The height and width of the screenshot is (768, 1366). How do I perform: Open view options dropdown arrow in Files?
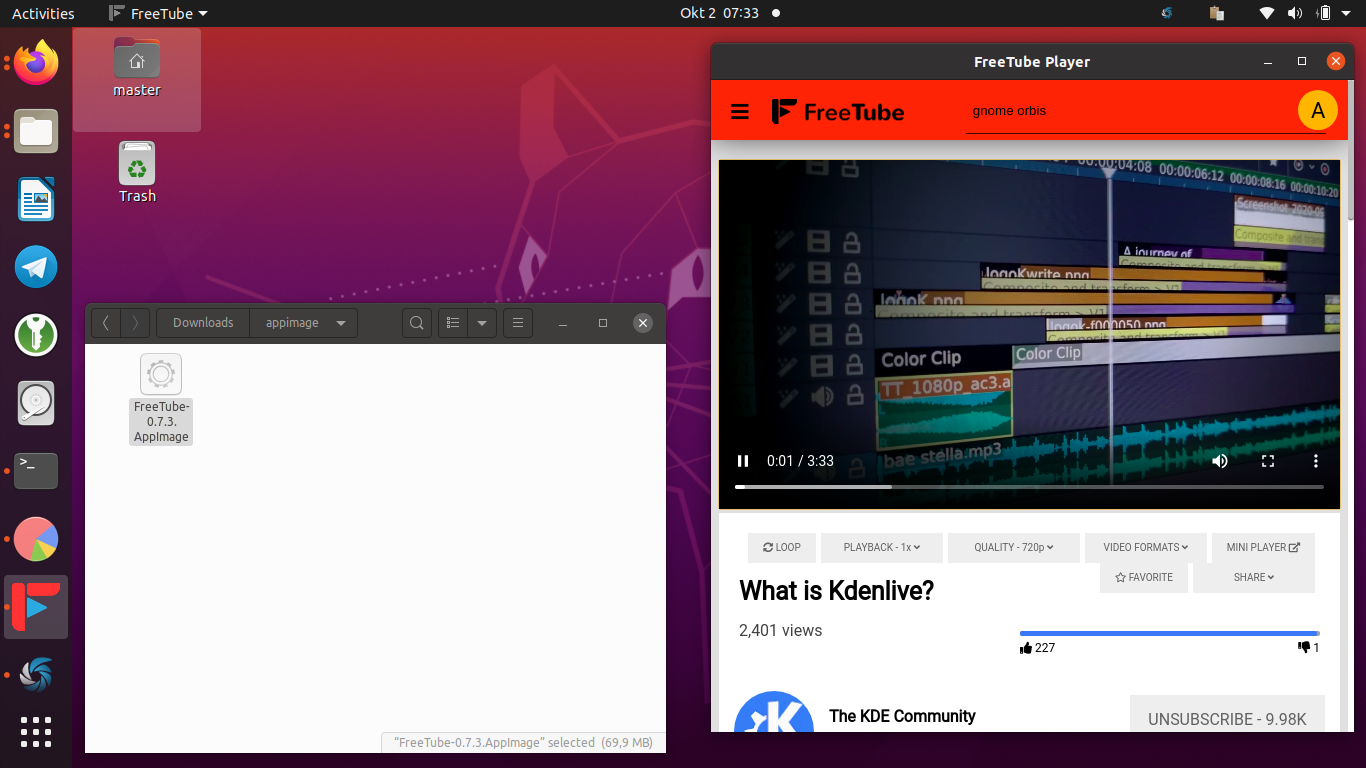[482, 323]
